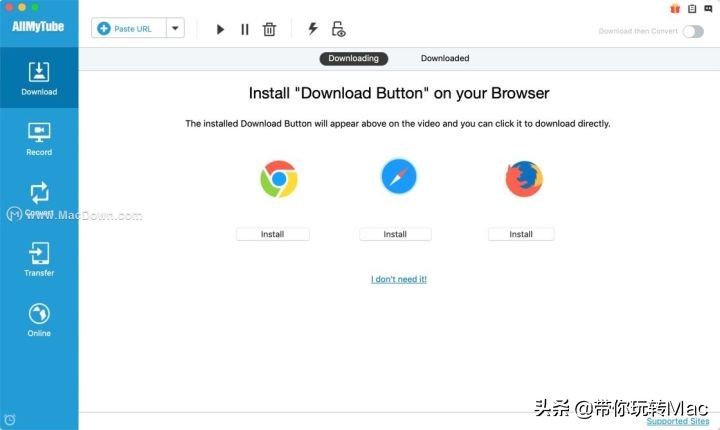Pause all downloads with the pause icon
The width and height of the screenshot is (720, 430).
(x=245, y=29)
